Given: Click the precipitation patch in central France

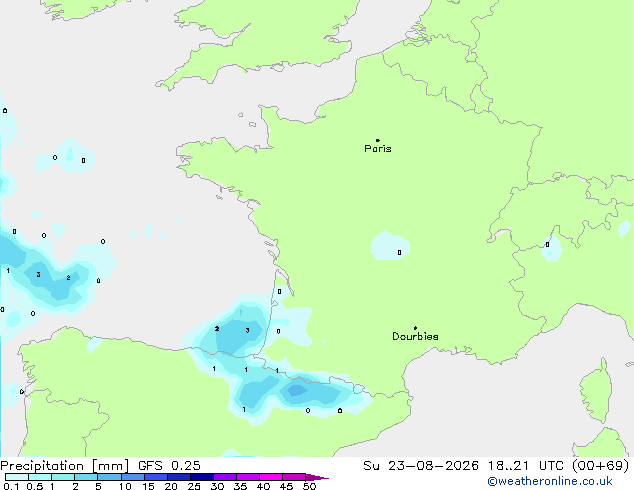Looking at the screenshot, I should [390, 246].
